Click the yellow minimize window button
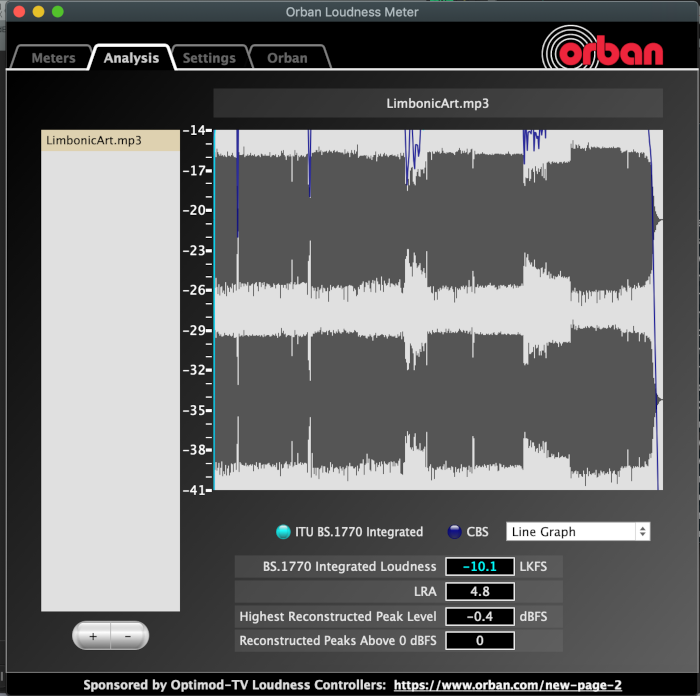700x696 pixels. pos(38,11)
